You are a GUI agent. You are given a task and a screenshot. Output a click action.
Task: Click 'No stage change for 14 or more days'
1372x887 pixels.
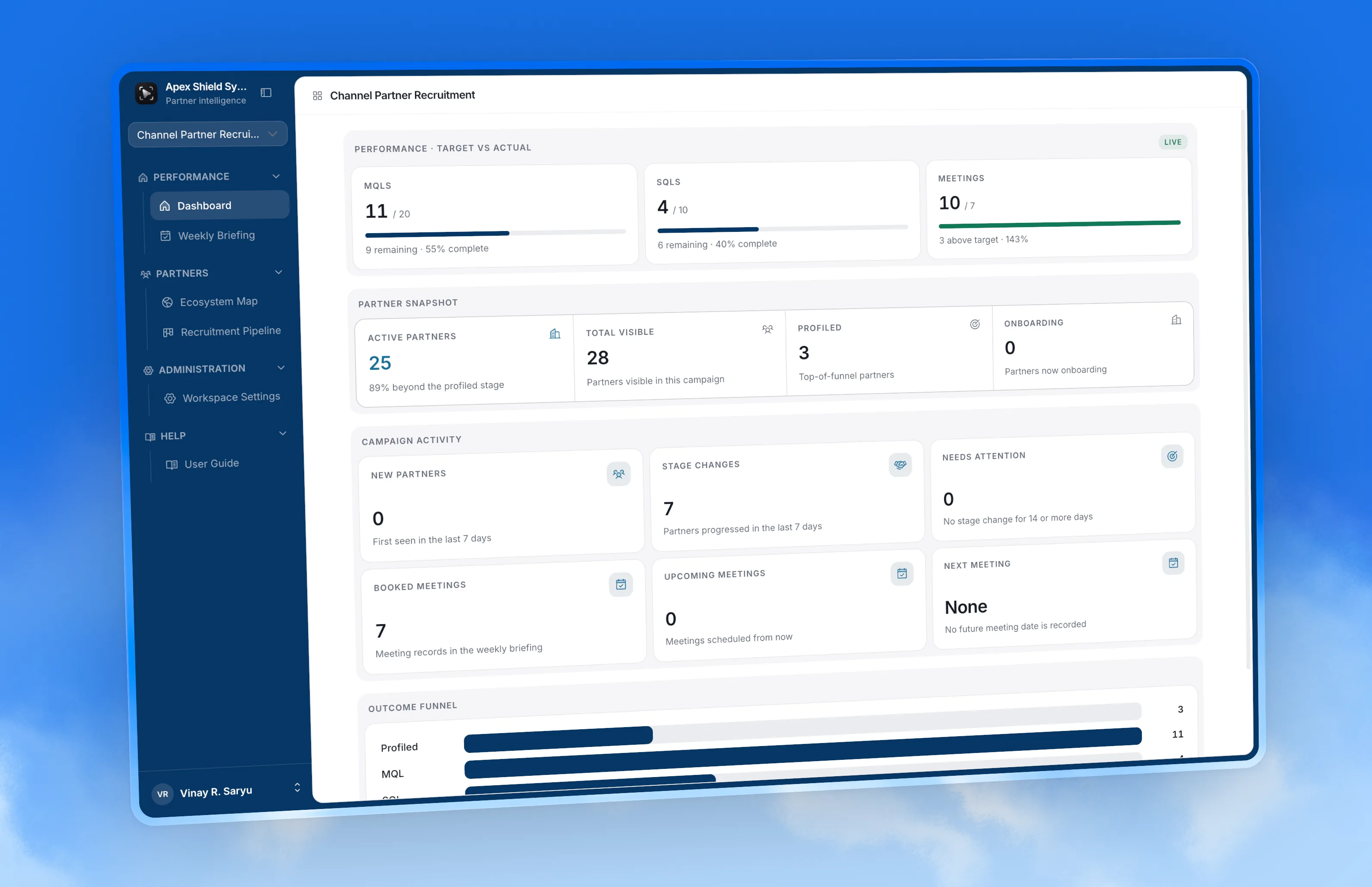[x=1017, y=518]
